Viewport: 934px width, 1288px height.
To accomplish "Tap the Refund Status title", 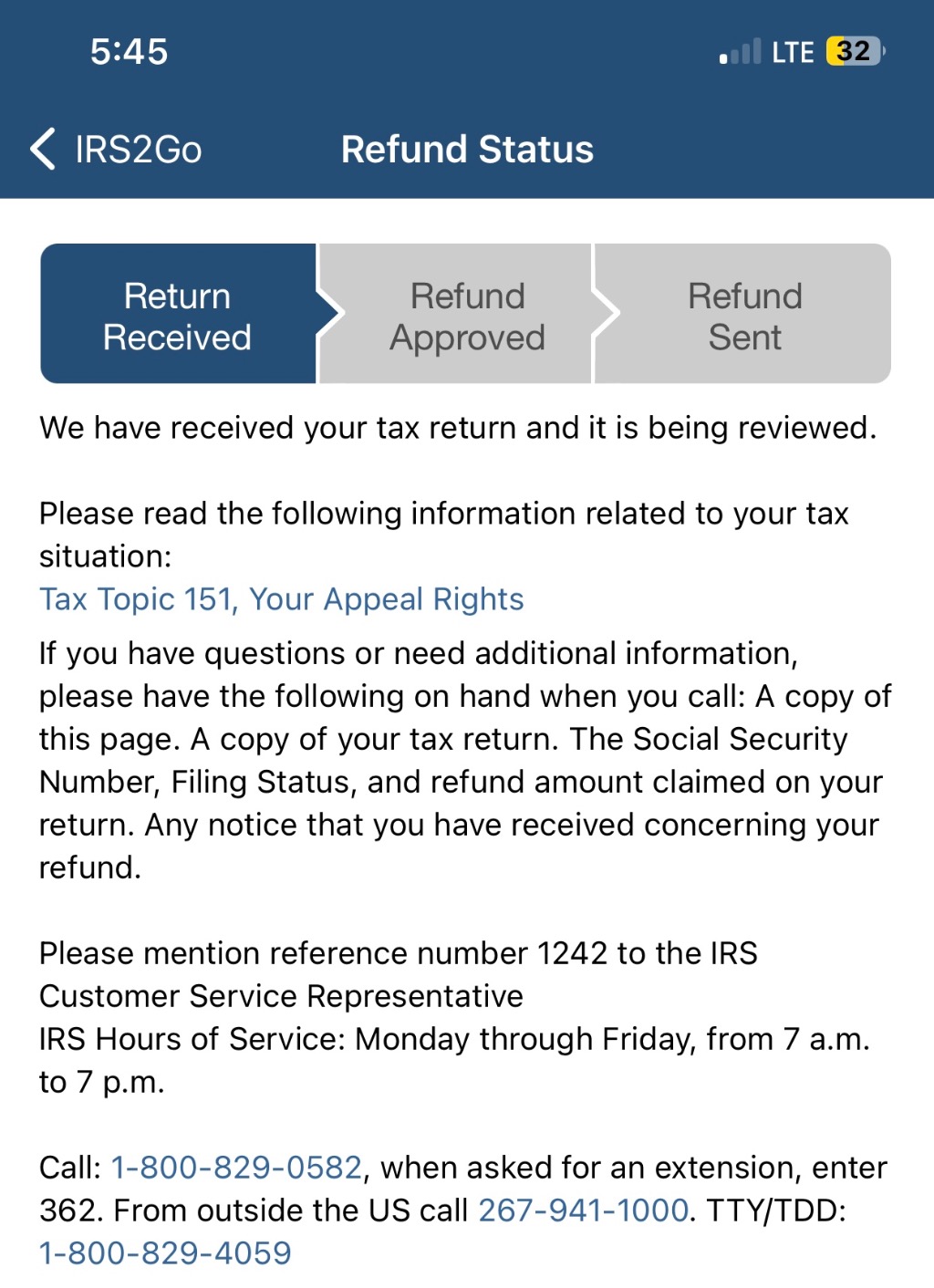I will [467, 150].
